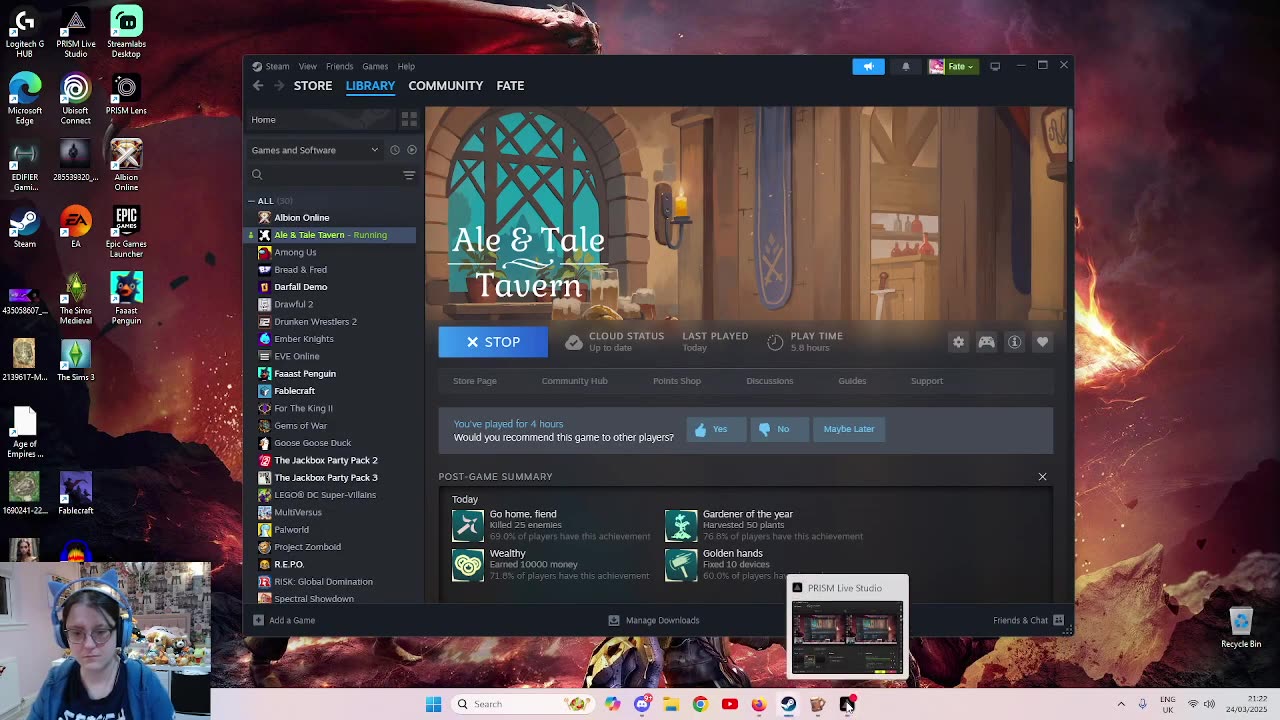
Task: Sort library by recent activity clock icon
Action: (x=395, y=150)
